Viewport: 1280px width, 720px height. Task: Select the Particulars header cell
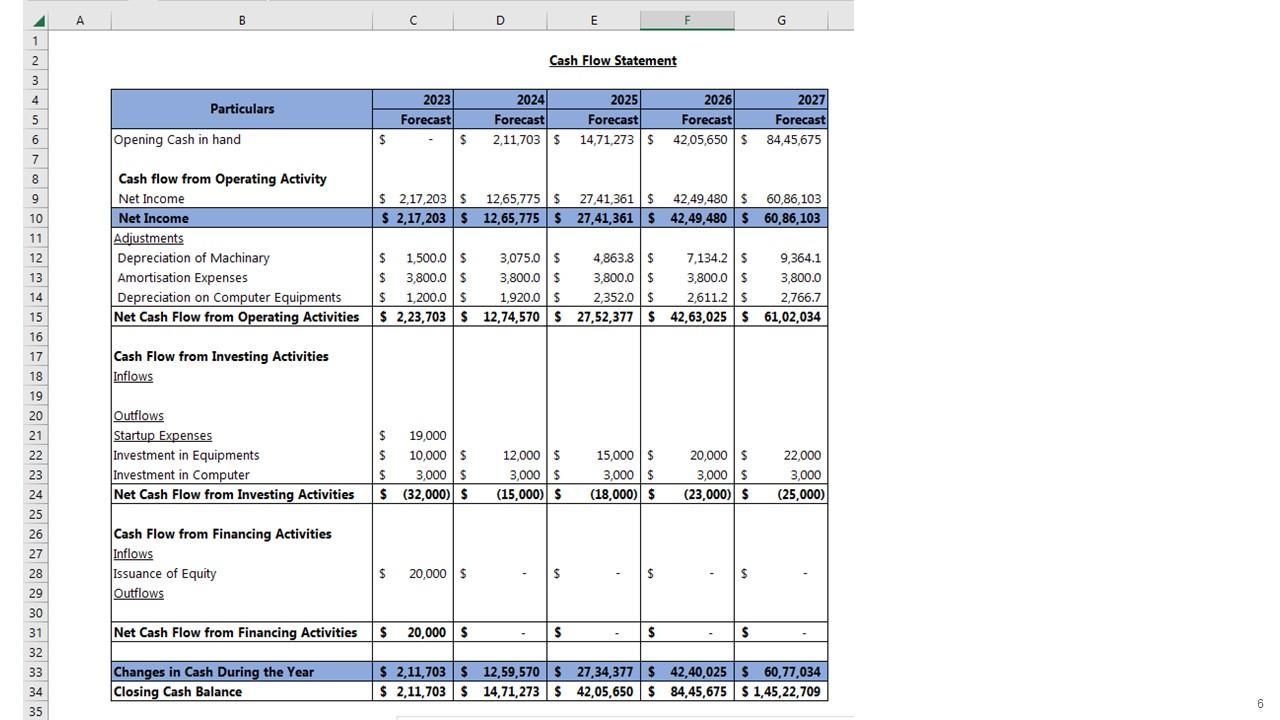pyautogui.click(x=241, y=109)
